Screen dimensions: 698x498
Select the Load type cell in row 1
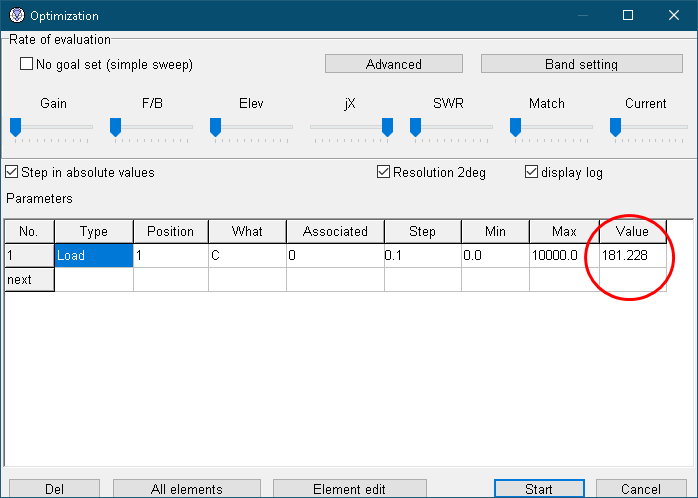(93, 256)
